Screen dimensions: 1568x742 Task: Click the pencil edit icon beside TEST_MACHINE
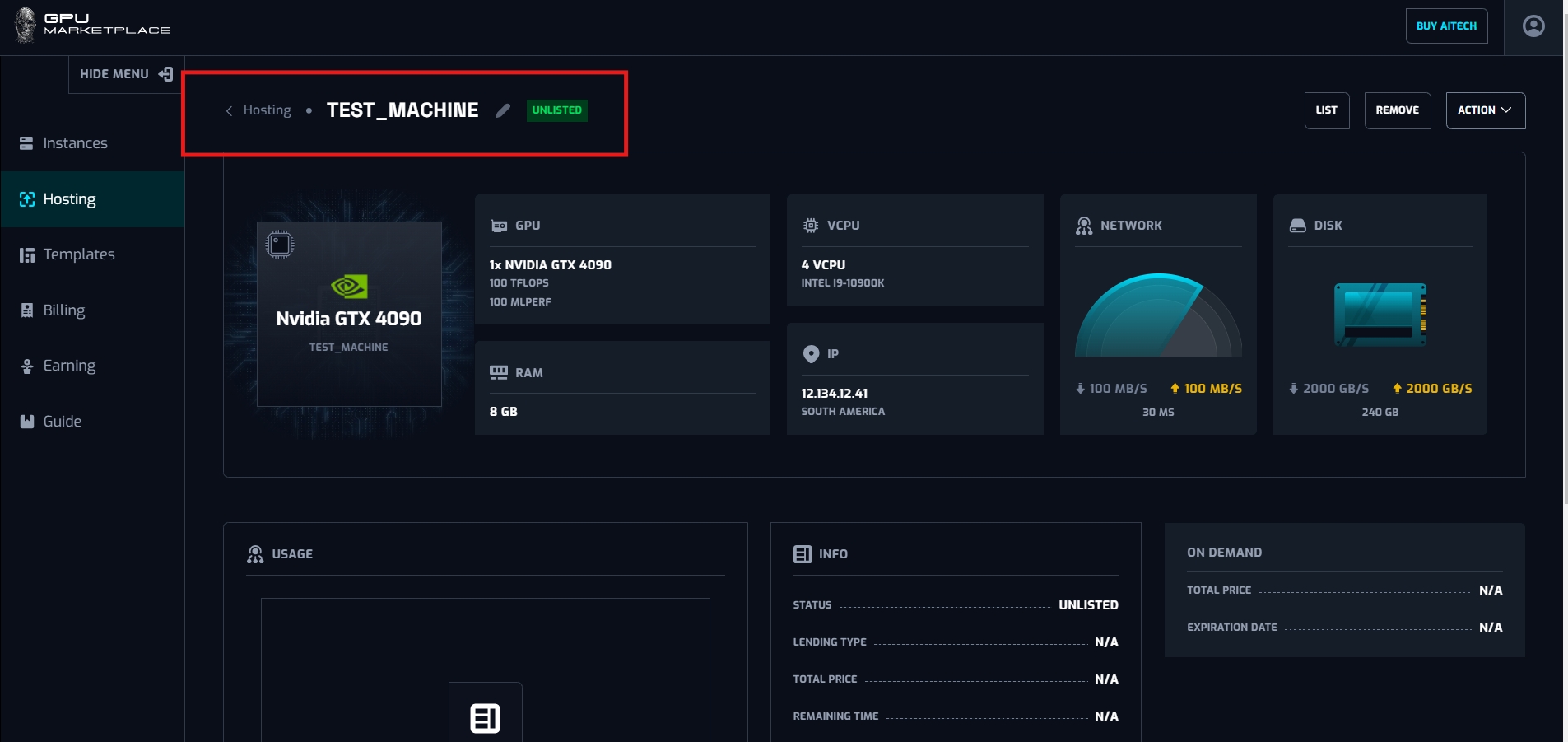[503, 110]
